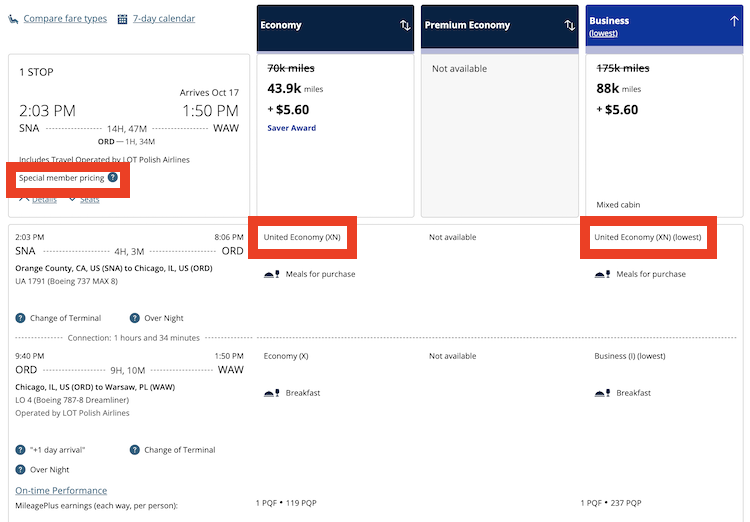Click the sort arrows icon in Premium Economy header

point(569,25)
